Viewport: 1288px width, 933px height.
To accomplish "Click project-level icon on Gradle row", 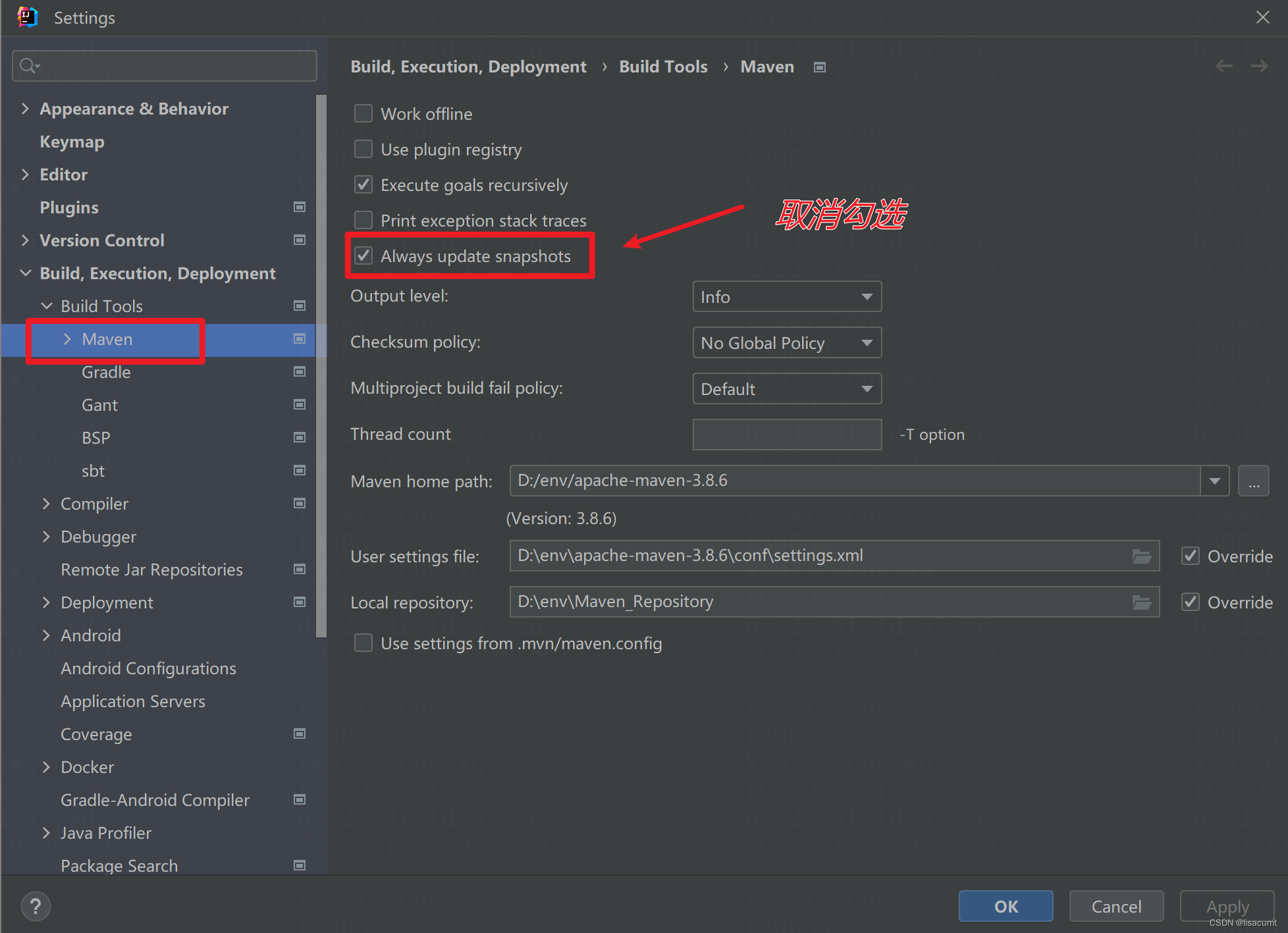I will tap(300, 371).
